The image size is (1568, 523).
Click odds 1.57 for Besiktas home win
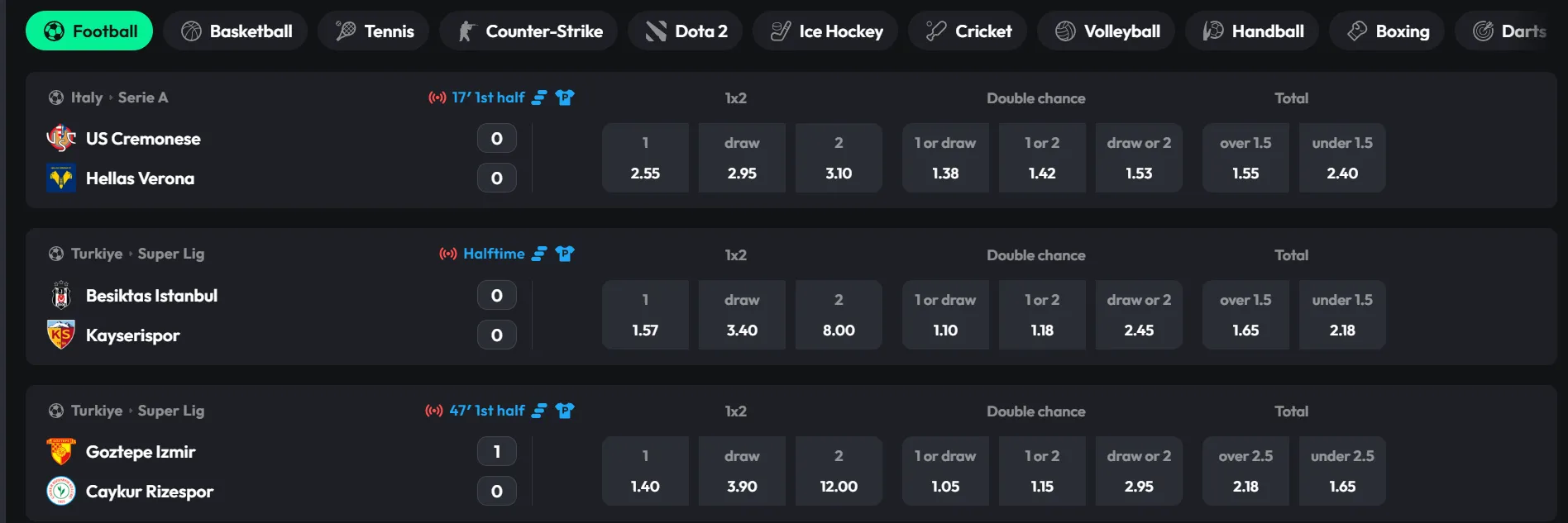[645, 315]
